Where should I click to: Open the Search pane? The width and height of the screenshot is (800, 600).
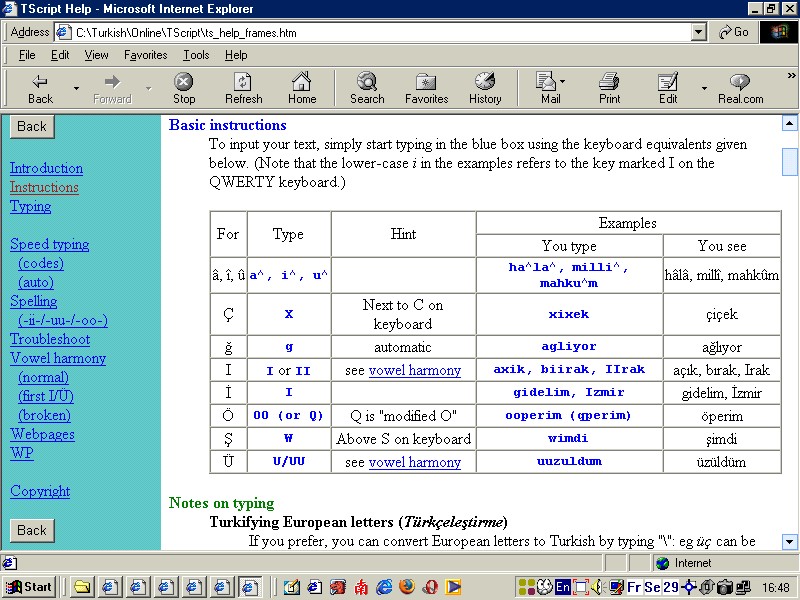tap(367, 88)
